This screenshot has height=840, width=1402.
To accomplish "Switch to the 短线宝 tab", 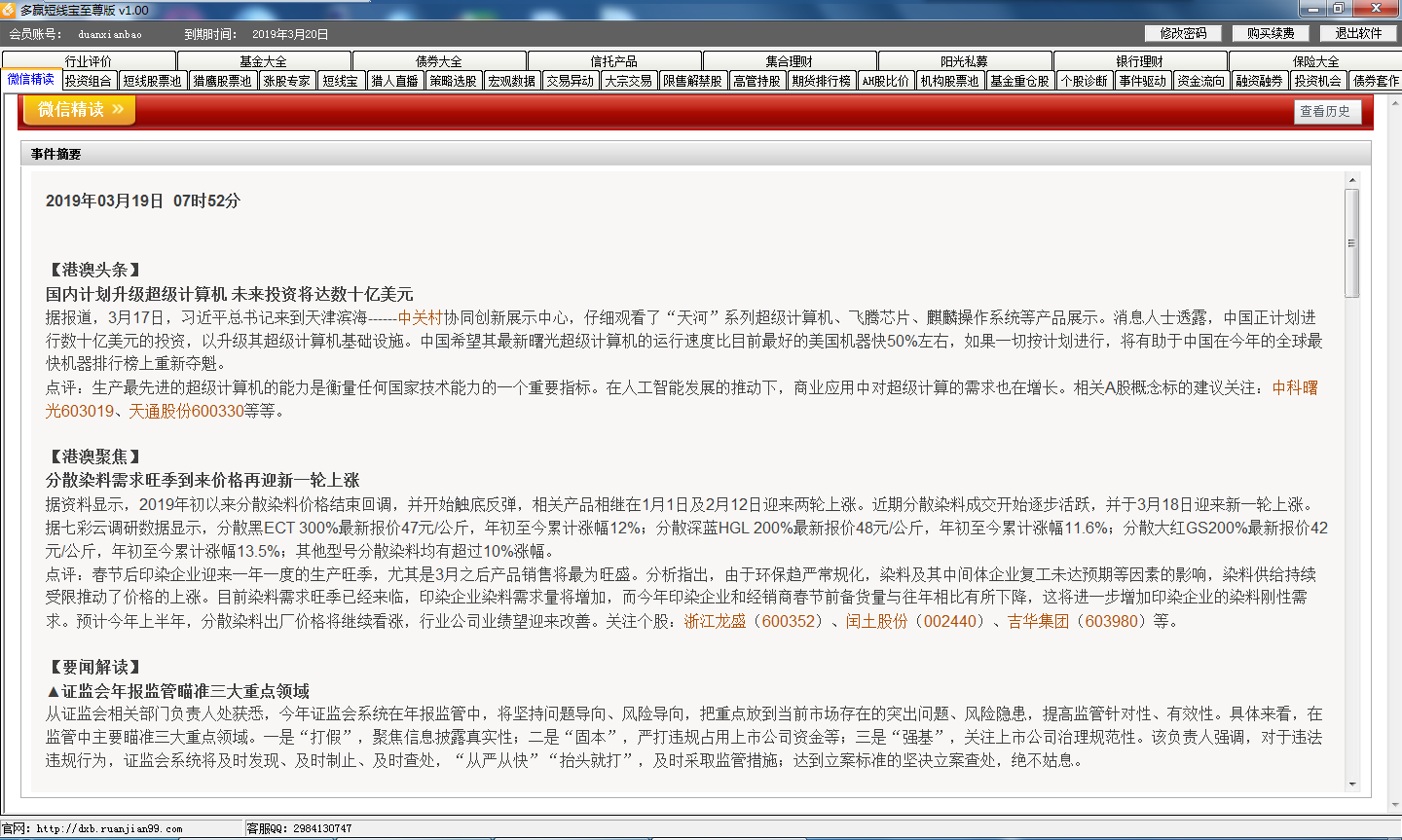I will click(341, 81).
